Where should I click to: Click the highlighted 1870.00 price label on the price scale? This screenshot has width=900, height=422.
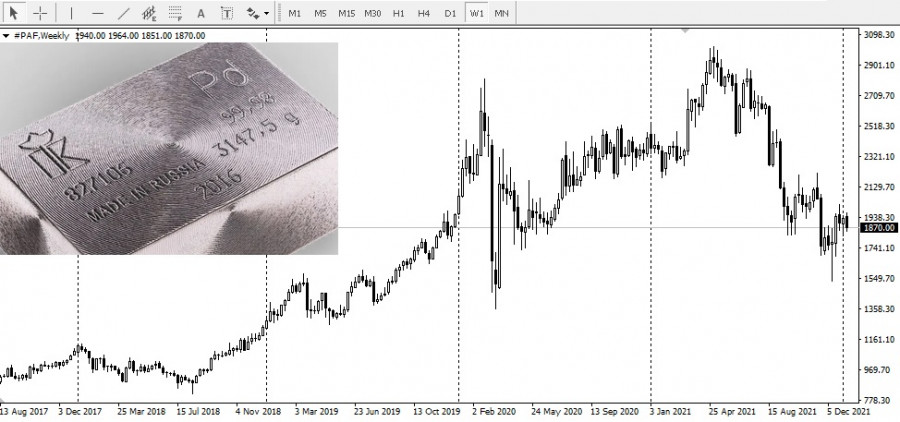pos(878,228)
